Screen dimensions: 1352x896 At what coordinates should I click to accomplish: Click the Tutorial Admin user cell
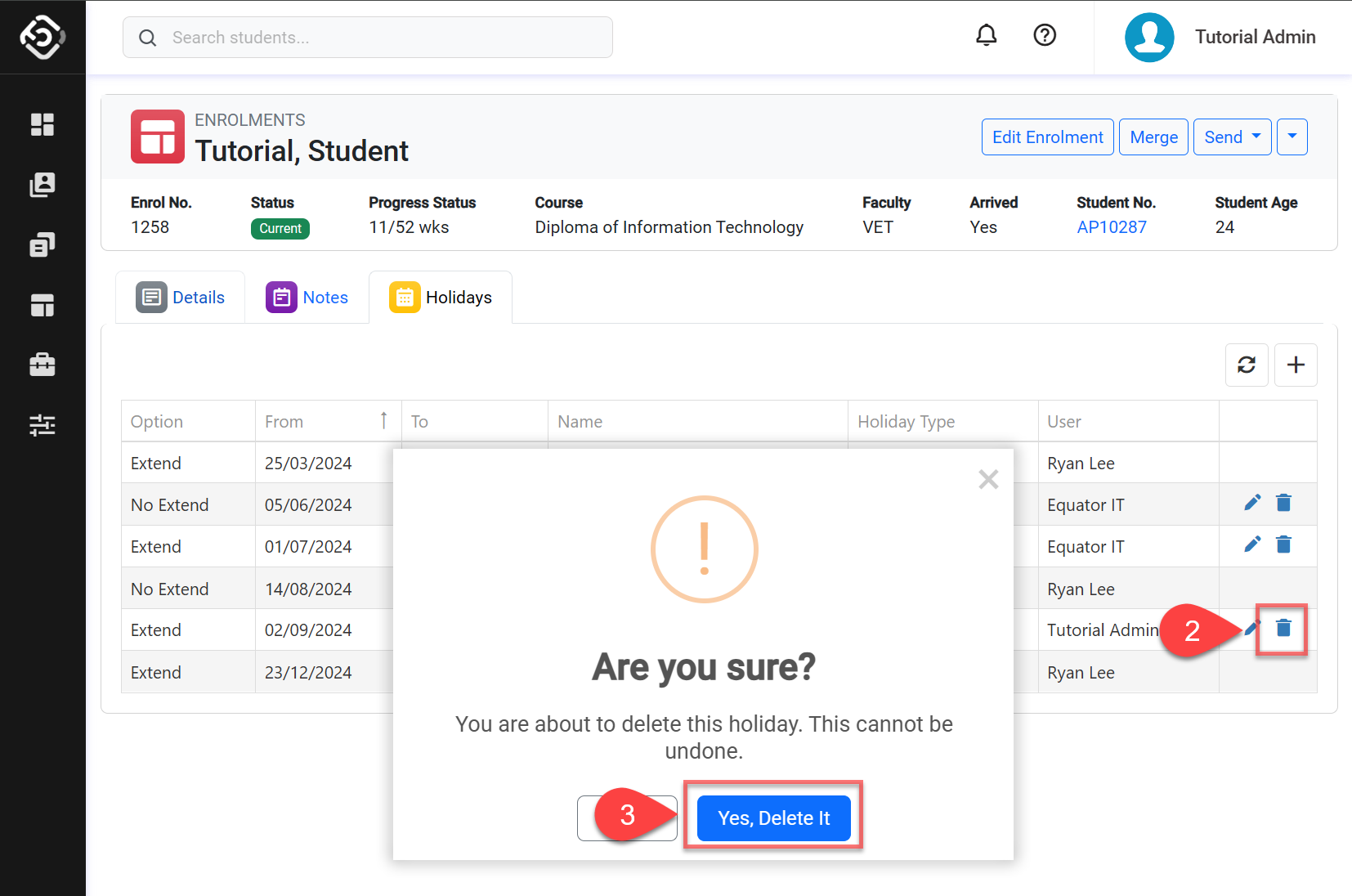(x=1103, y=630)
